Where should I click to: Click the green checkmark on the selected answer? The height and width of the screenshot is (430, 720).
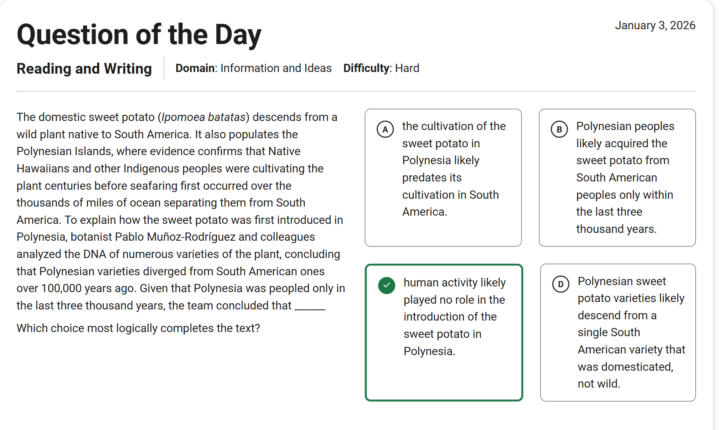tap(386, 285)
